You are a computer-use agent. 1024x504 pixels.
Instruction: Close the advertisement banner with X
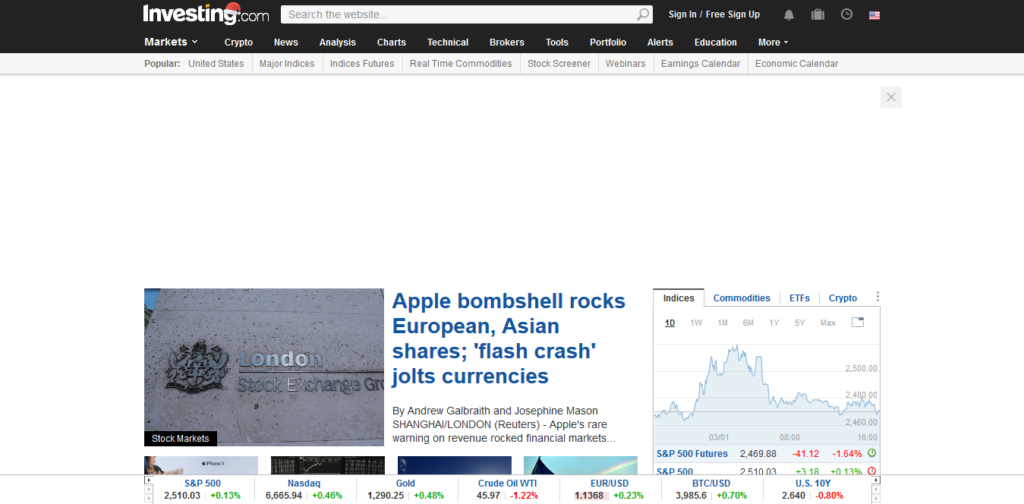point(891,97)
